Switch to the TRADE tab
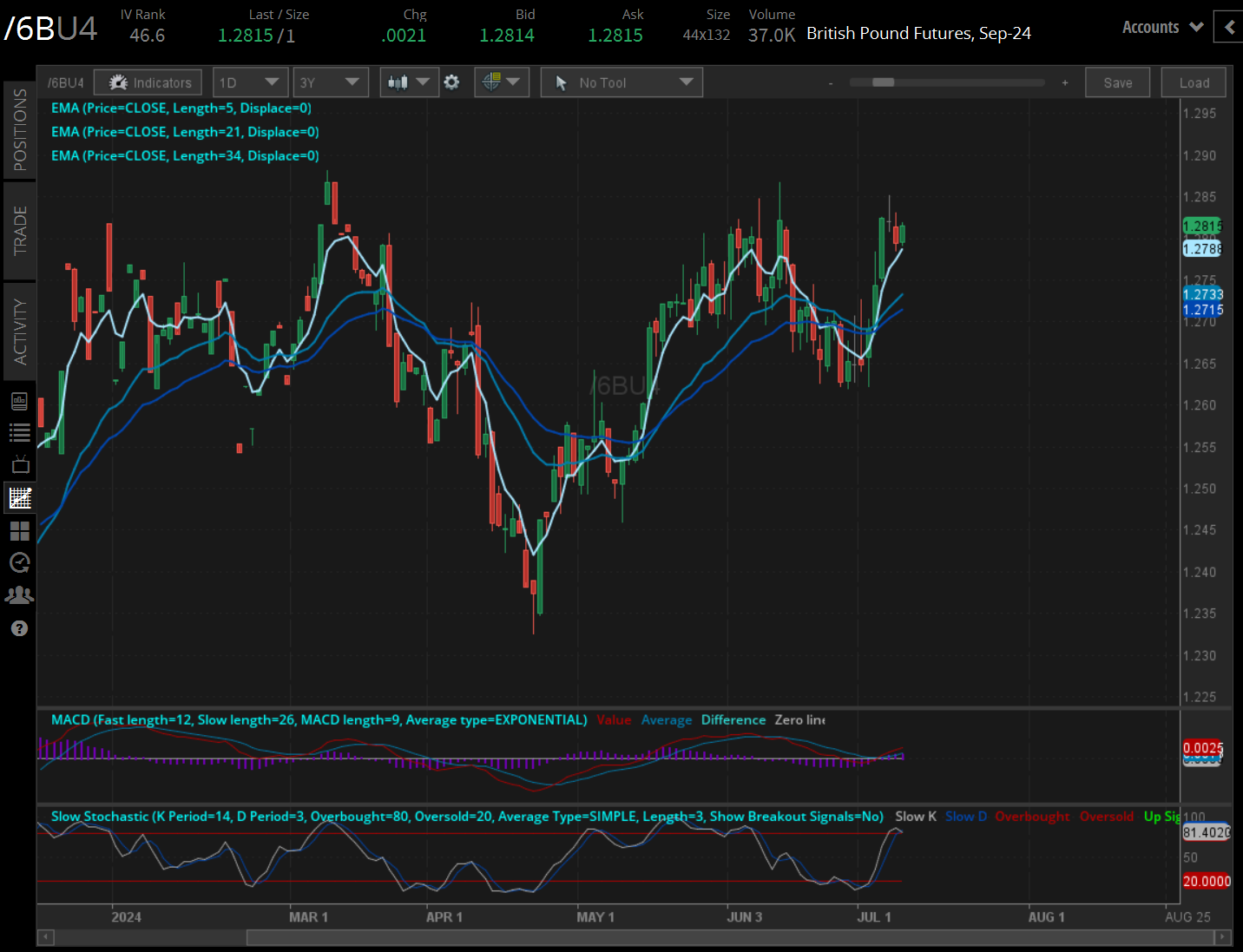Viewport: 1243px width, 952px height. coord(19,231)
